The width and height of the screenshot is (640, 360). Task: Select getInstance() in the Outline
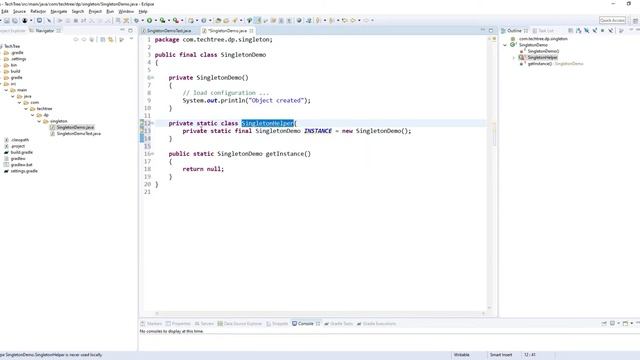coord(540,64)
